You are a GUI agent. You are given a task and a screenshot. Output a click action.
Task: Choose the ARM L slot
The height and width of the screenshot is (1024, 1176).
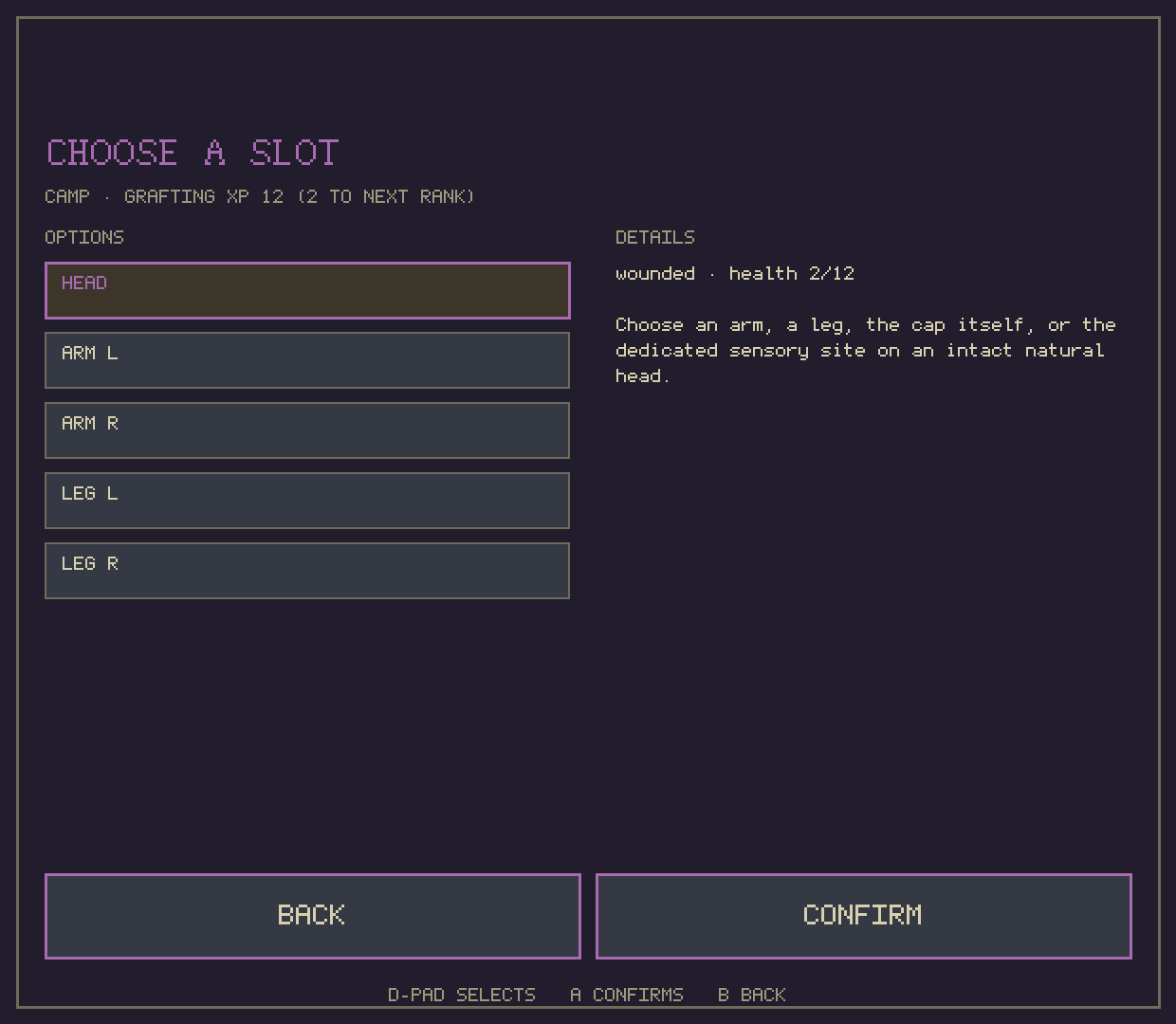(307, 360)
